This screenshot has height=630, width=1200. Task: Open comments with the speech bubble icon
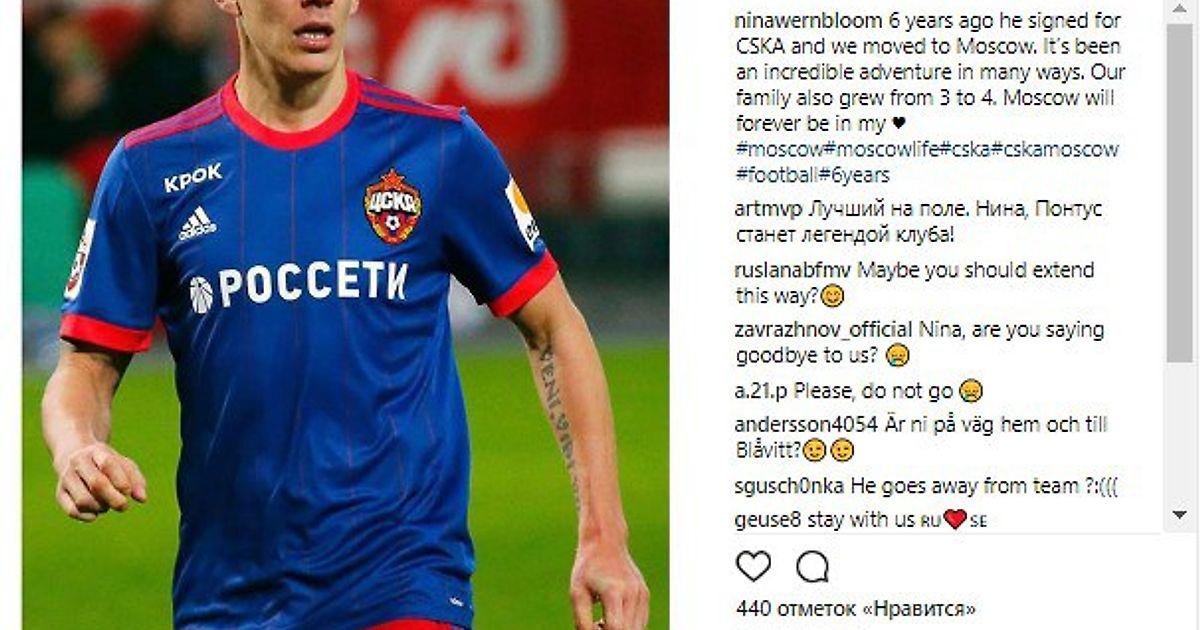(x=812, y=567)
